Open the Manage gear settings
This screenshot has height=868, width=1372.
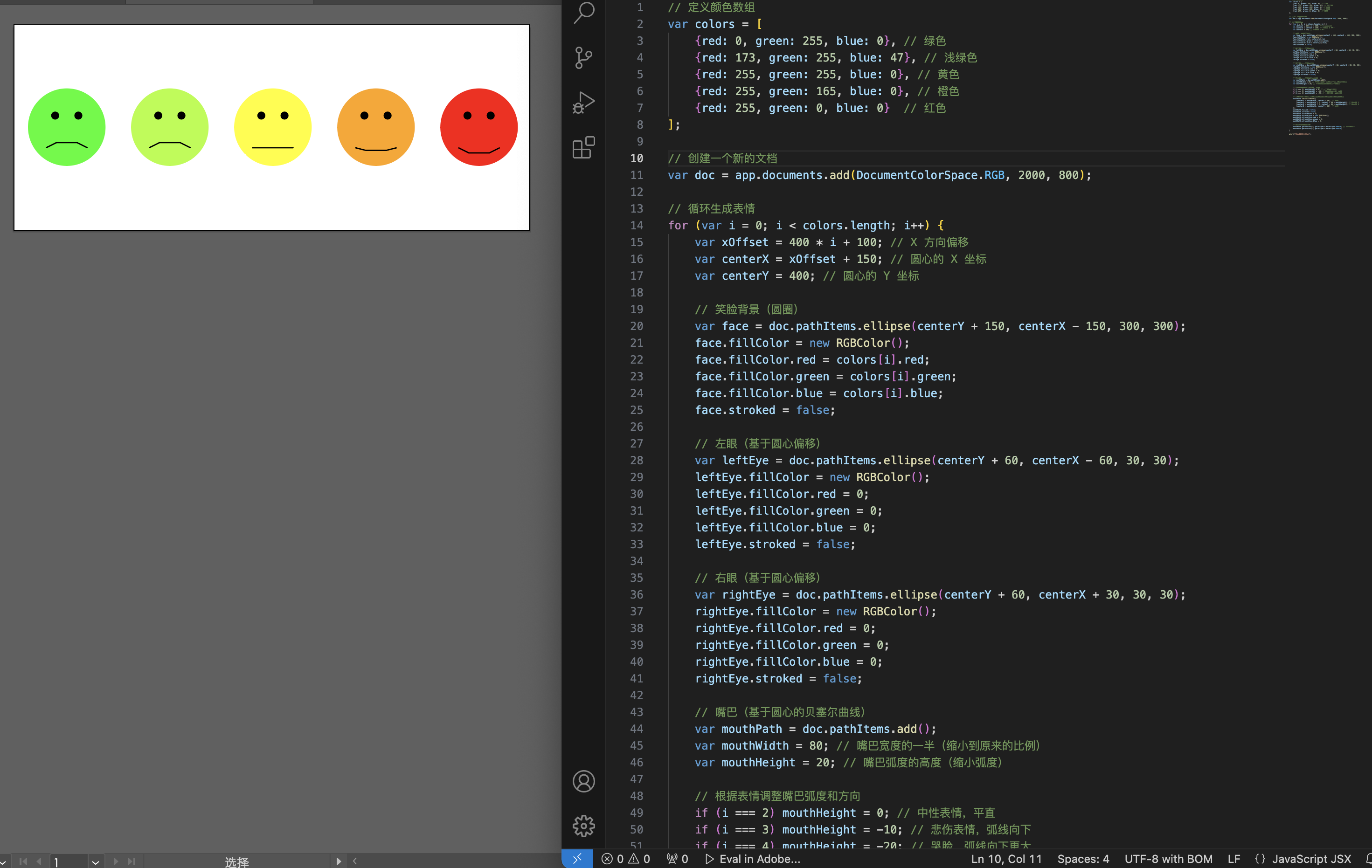(x=583, y=825)
